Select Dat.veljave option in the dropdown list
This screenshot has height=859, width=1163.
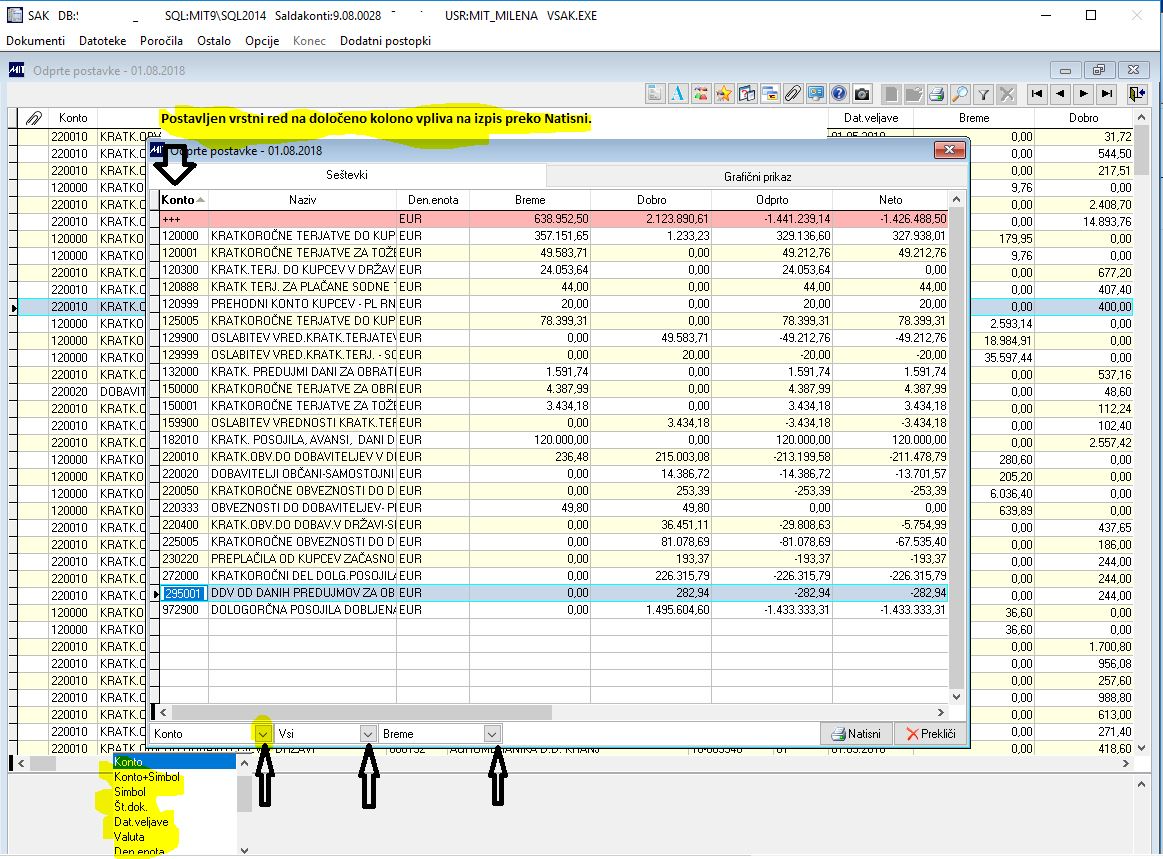pos(141,822)
